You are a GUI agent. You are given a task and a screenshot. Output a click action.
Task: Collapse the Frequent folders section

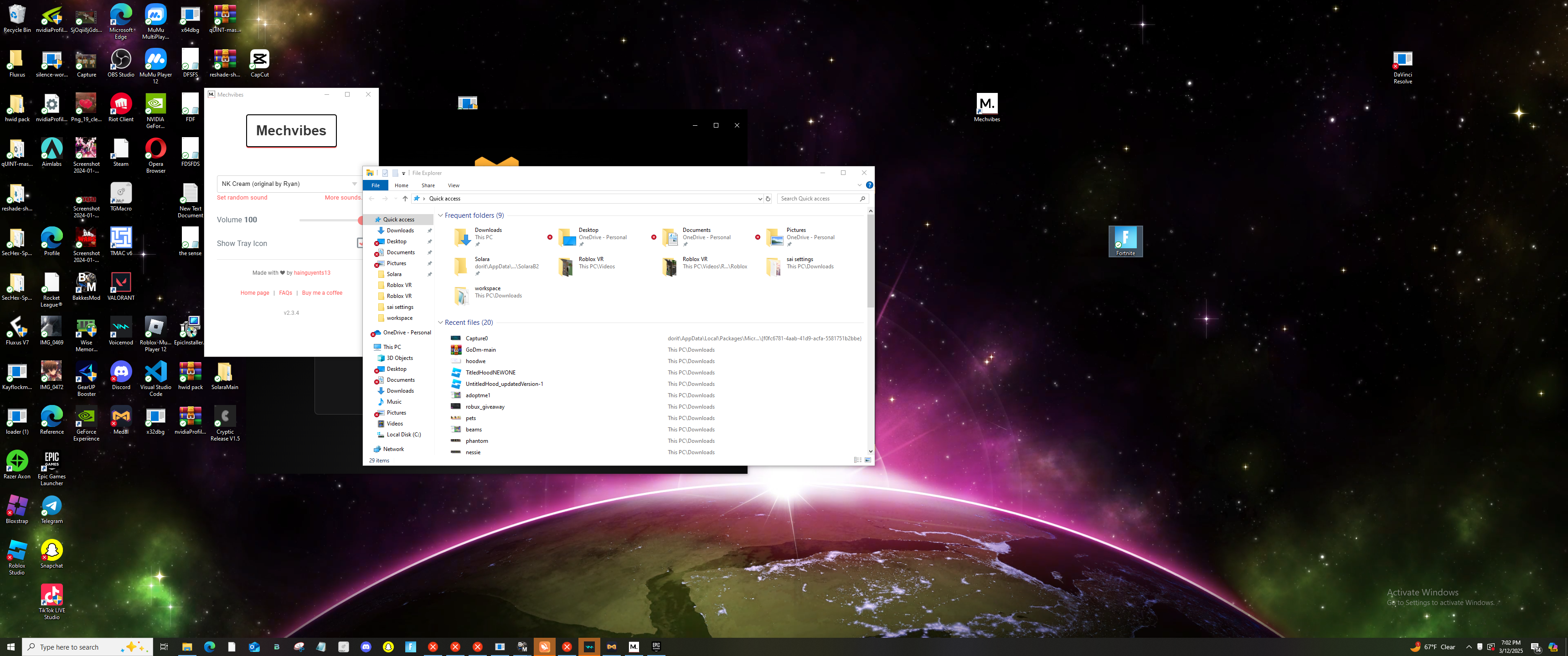(x=441, y=215)
